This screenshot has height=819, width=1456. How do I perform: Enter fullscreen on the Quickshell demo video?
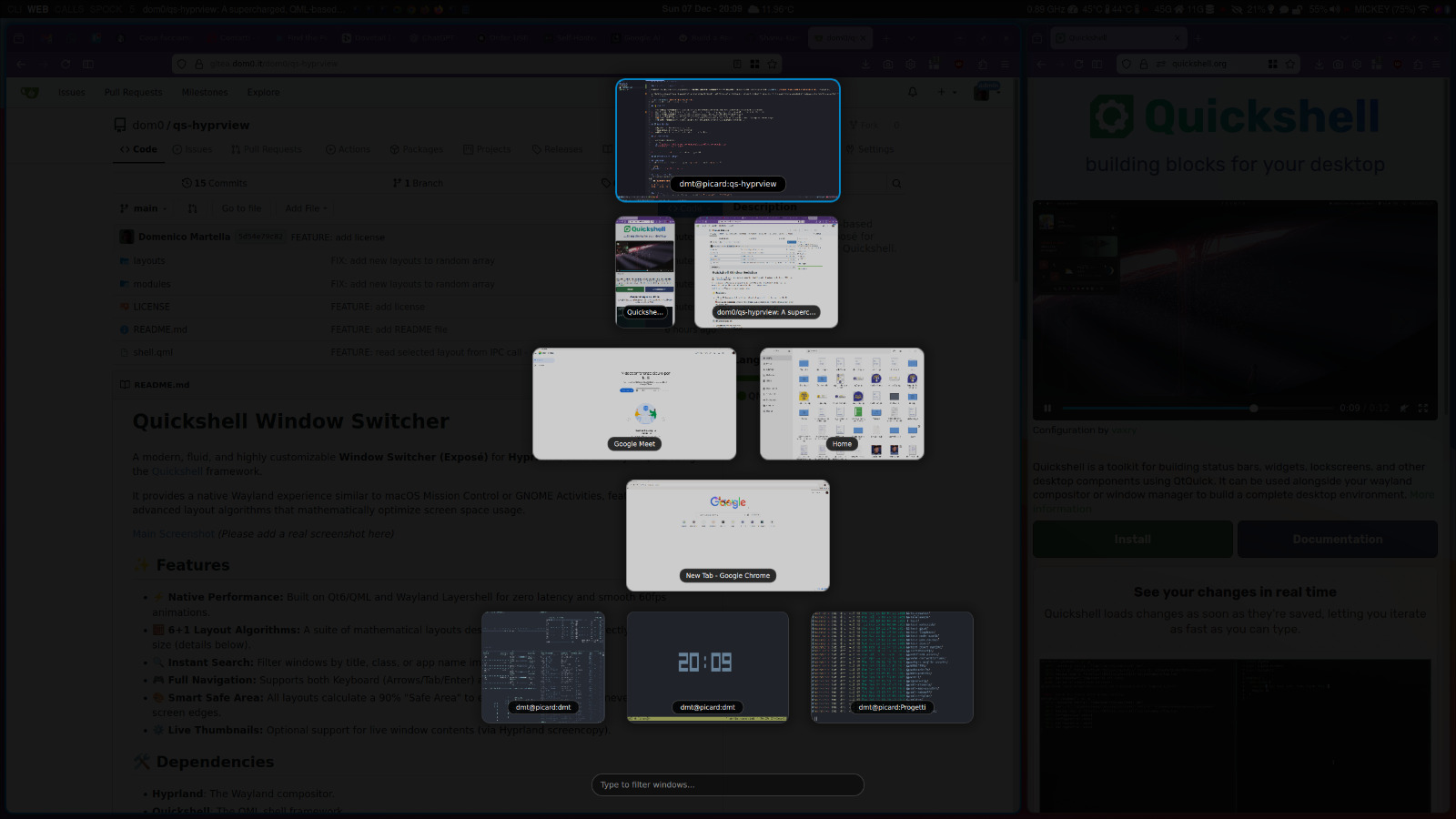coord(1423,409)
